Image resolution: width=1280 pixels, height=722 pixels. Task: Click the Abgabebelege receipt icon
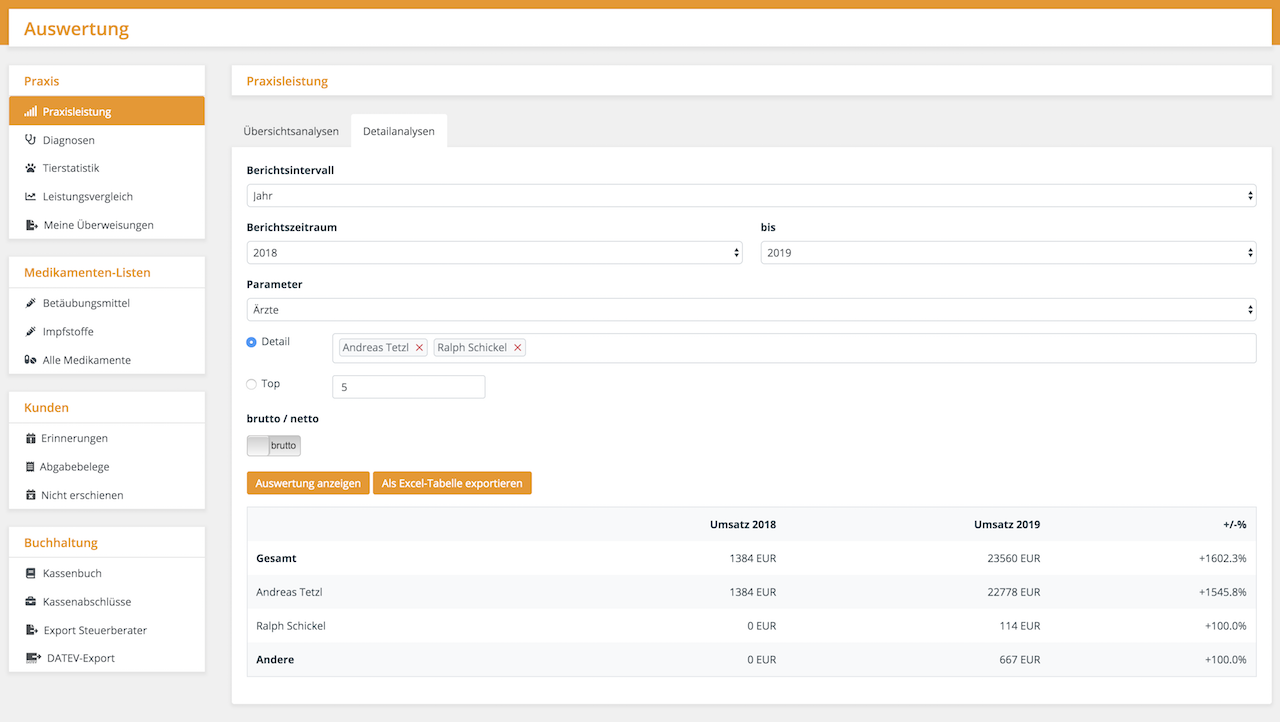30,467
